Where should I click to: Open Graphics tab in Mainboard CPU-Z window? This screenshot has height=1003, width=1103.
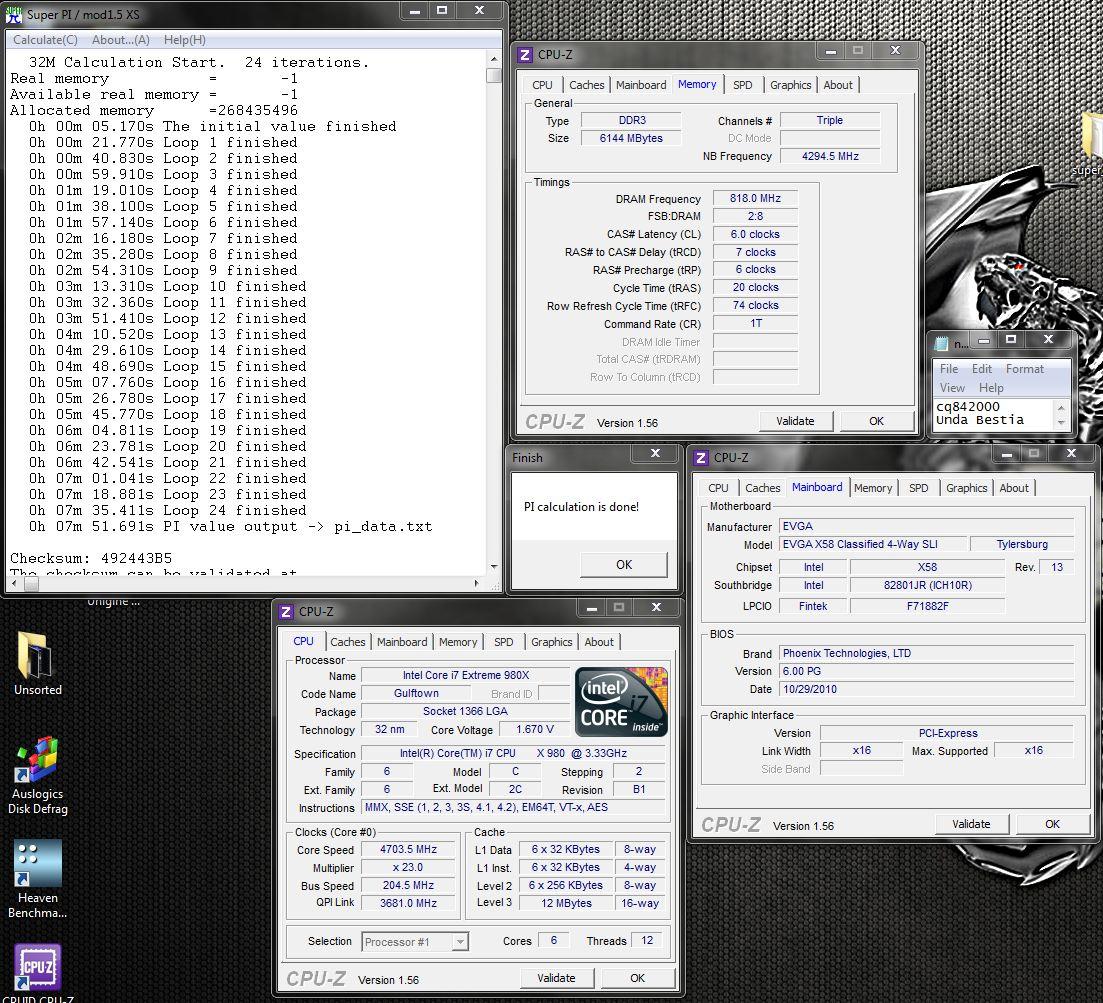coord(967,488)
